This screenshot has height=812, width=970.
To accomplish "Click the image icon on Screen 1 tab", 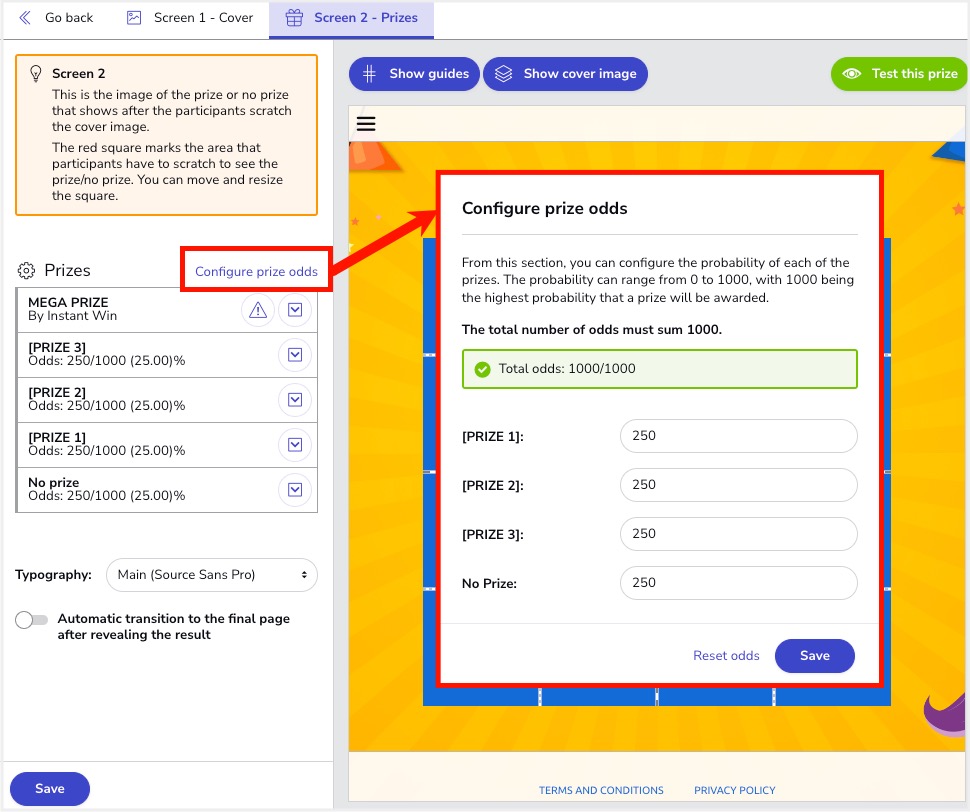I will coord(134,18).
